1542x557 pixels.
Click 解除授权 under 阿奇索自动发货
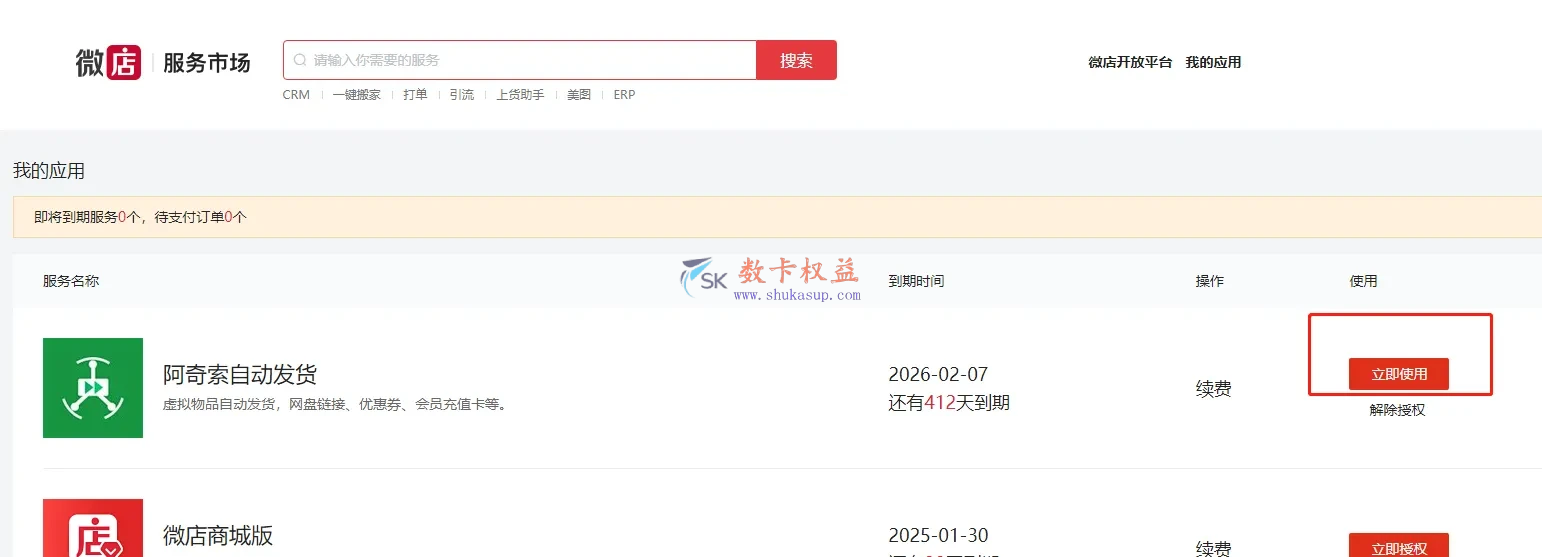coord(1397,410)
